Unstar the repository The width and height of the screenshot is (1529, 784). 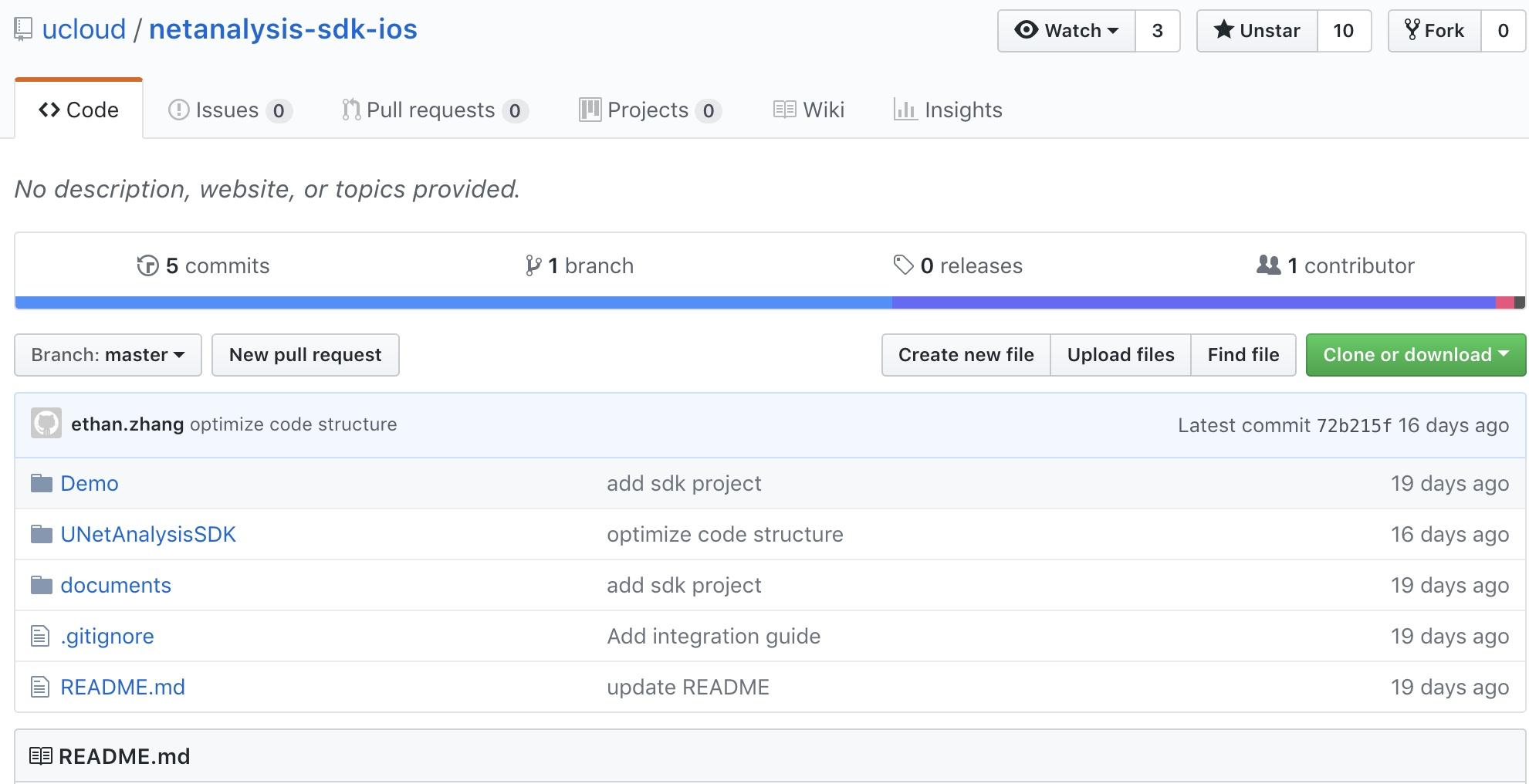pyautogui.click(x=1257, y=31)
